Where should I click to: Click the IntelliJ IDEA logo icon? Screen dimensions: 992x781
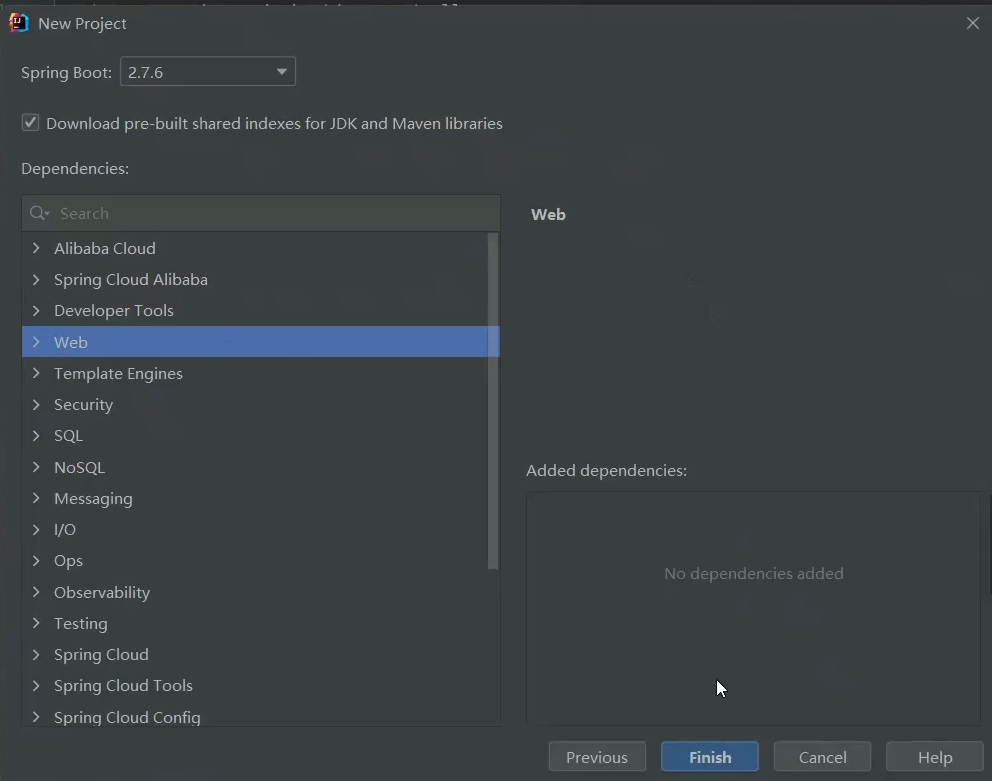tap(19, 23)
